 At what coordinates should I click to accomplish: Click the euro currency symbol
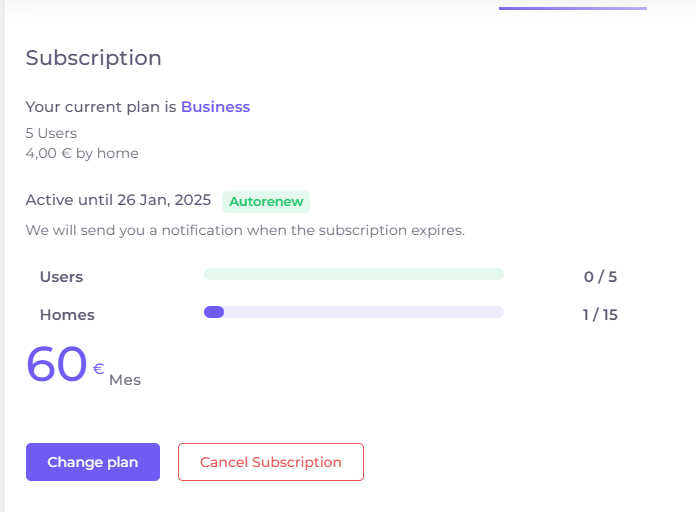[98, 368]
